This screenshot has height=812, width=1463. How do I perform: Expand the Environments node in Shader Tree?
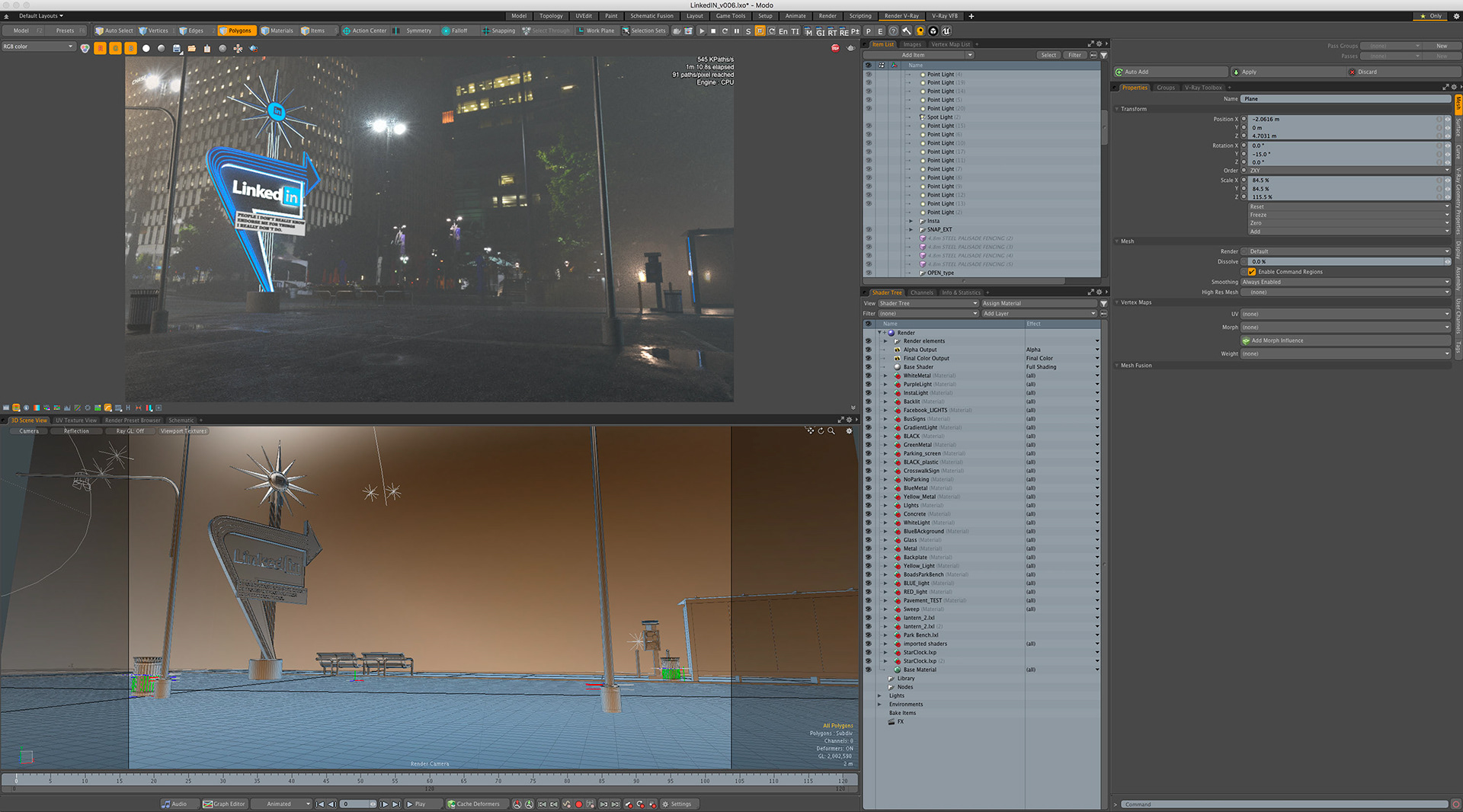(879, 705)
